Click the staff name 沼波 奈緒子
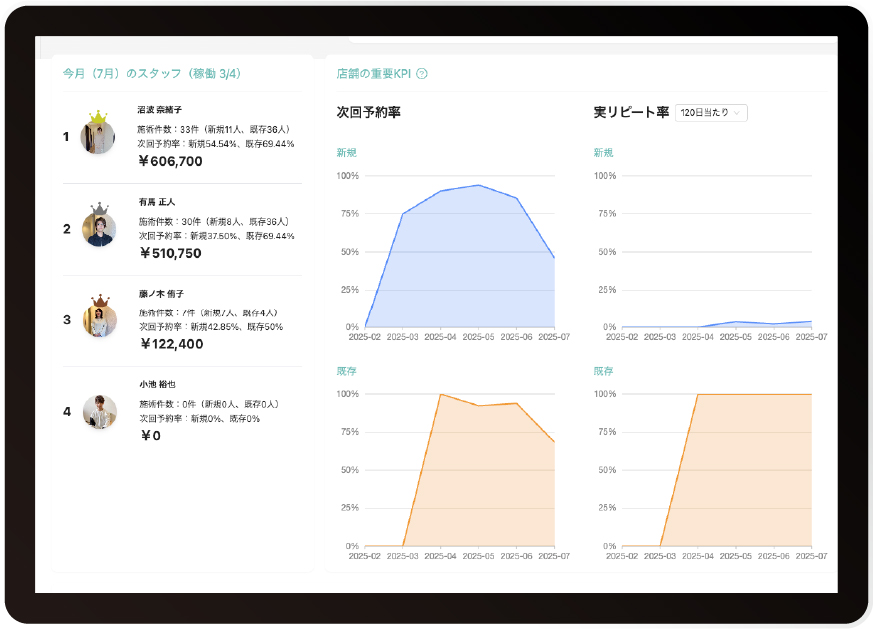This screenshot has height=629, width=873. coord(160,109)
